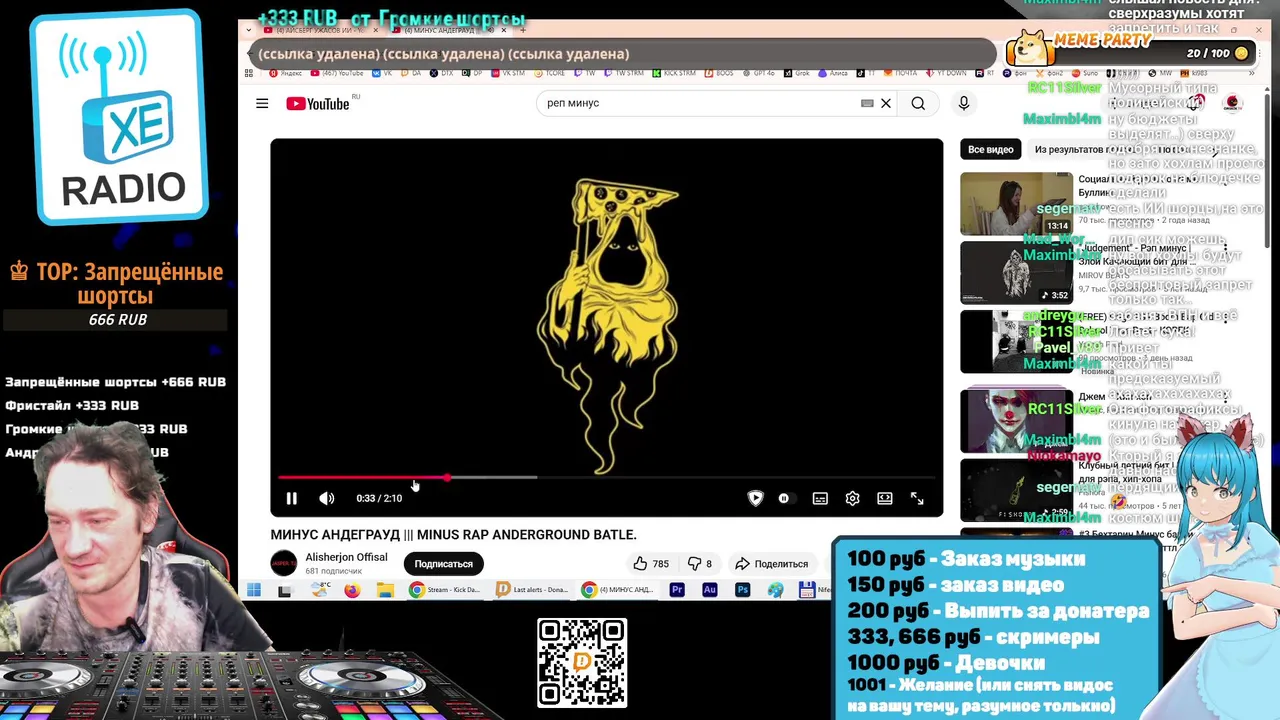
Task: Switch to 'Stream - Kick Da...' Chrome window
Action: tap(447, 591)
